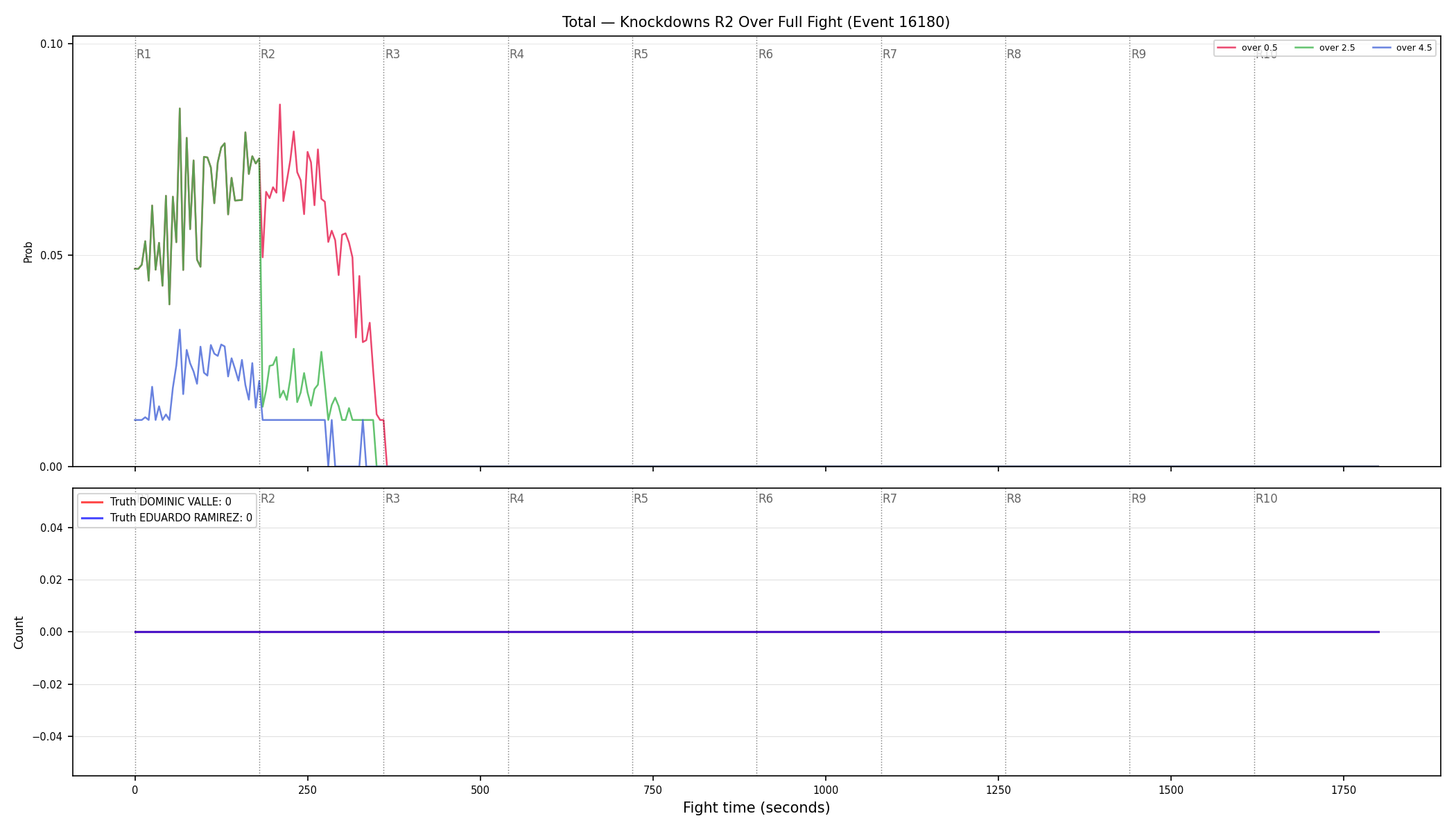Click the R2 round label in the Count chart
Viewport: 1456px width, 832px height.
(x=268, y=499)
